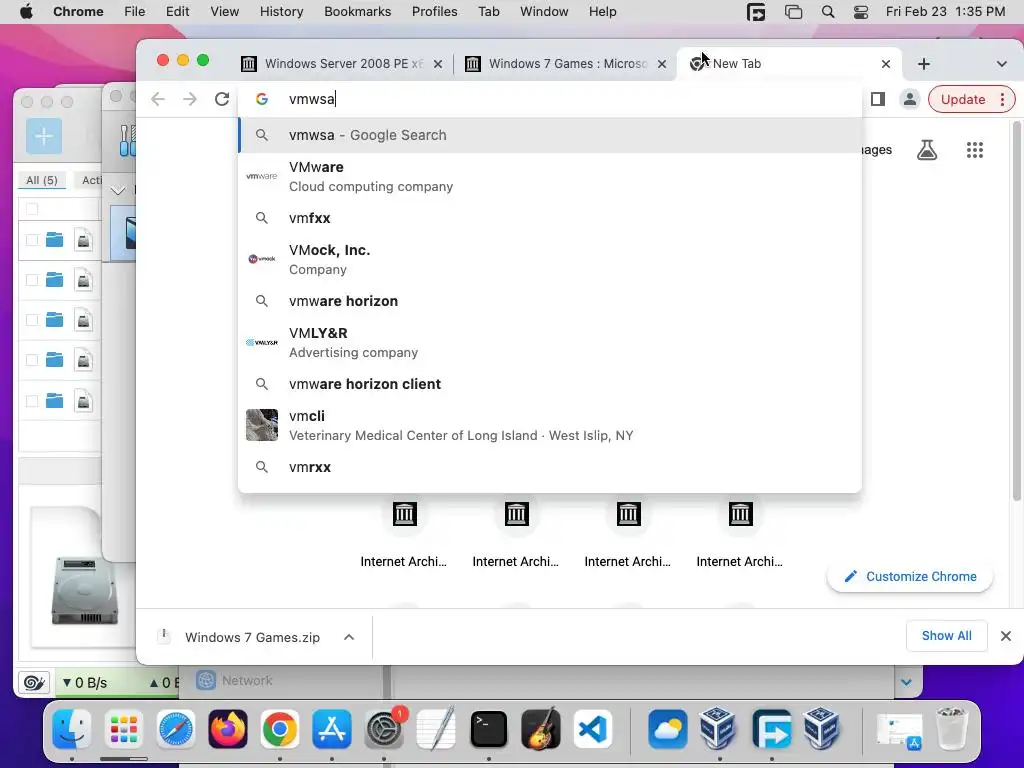
Task: Choose vmwsa - Google Search suggestion
Action: click(550, 135)
